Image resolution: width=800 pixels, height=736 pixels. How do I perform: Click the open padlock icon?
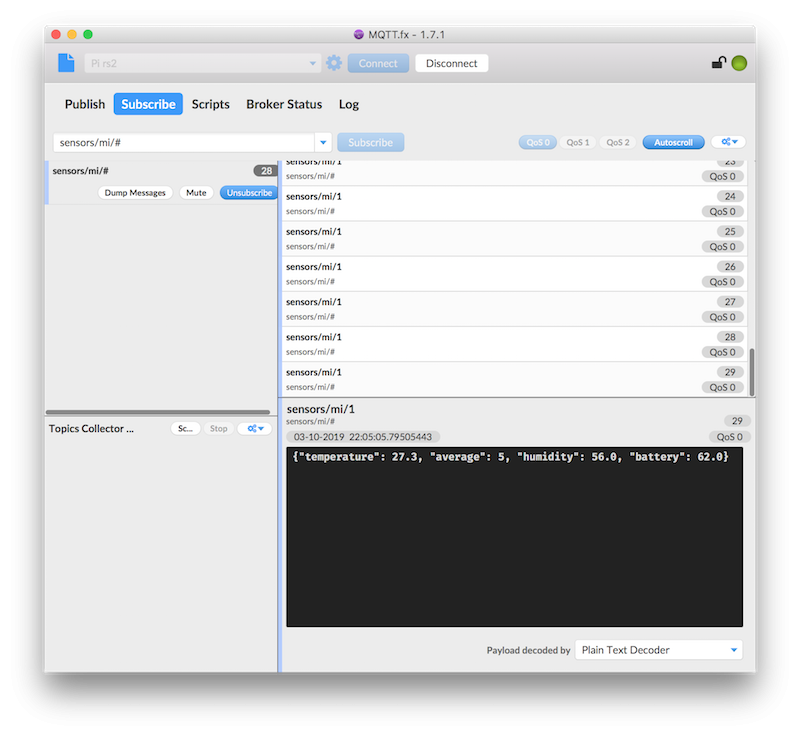tap(719, 63)
